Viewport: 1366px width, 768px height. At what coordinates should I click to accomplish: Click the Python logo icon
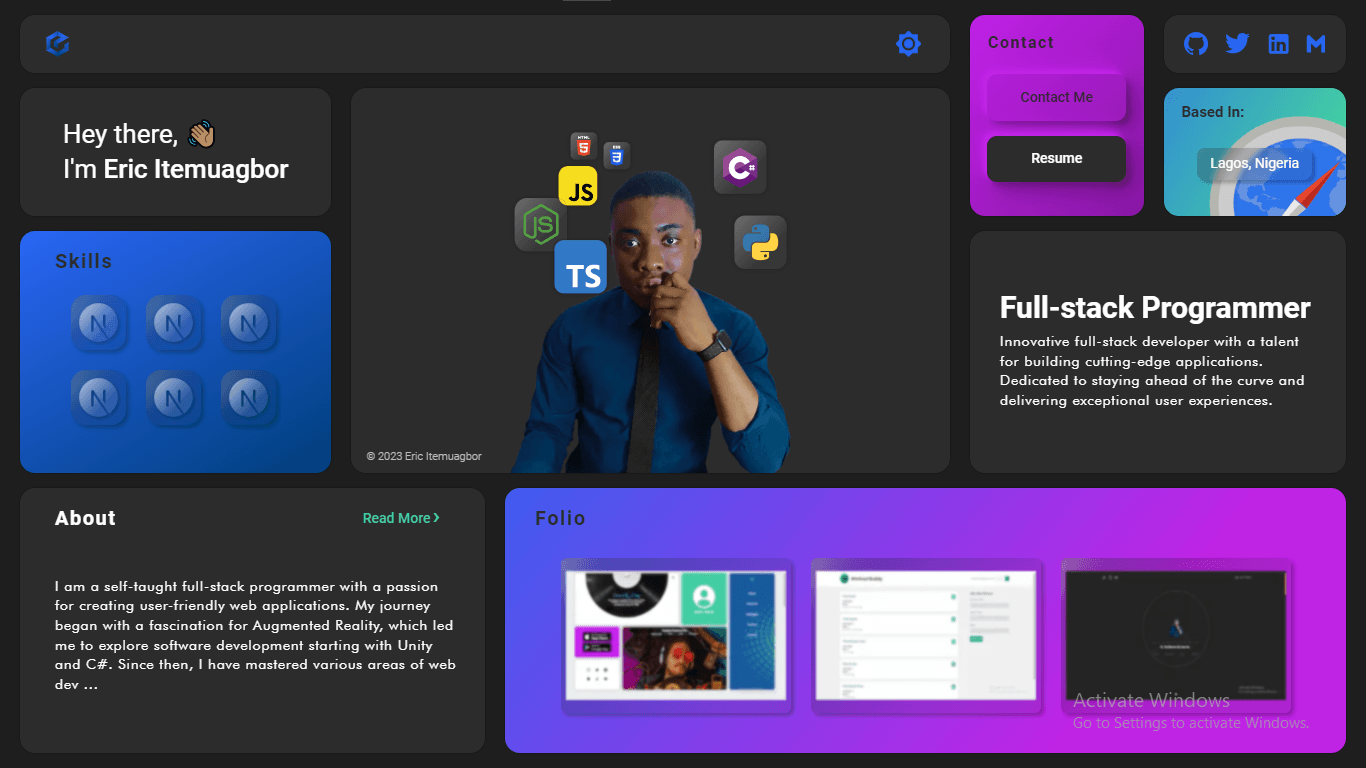click(760, 242)
